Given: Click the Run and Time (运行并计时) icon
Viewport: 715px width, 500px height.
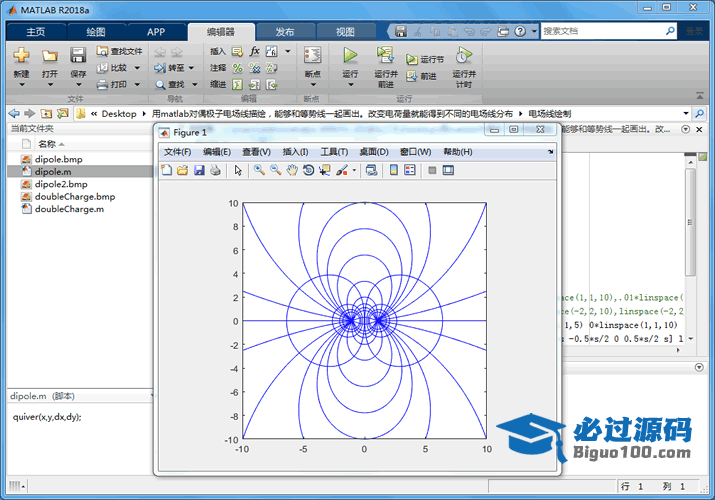Looking at the screenshot, I should click(x=464, y=55).
